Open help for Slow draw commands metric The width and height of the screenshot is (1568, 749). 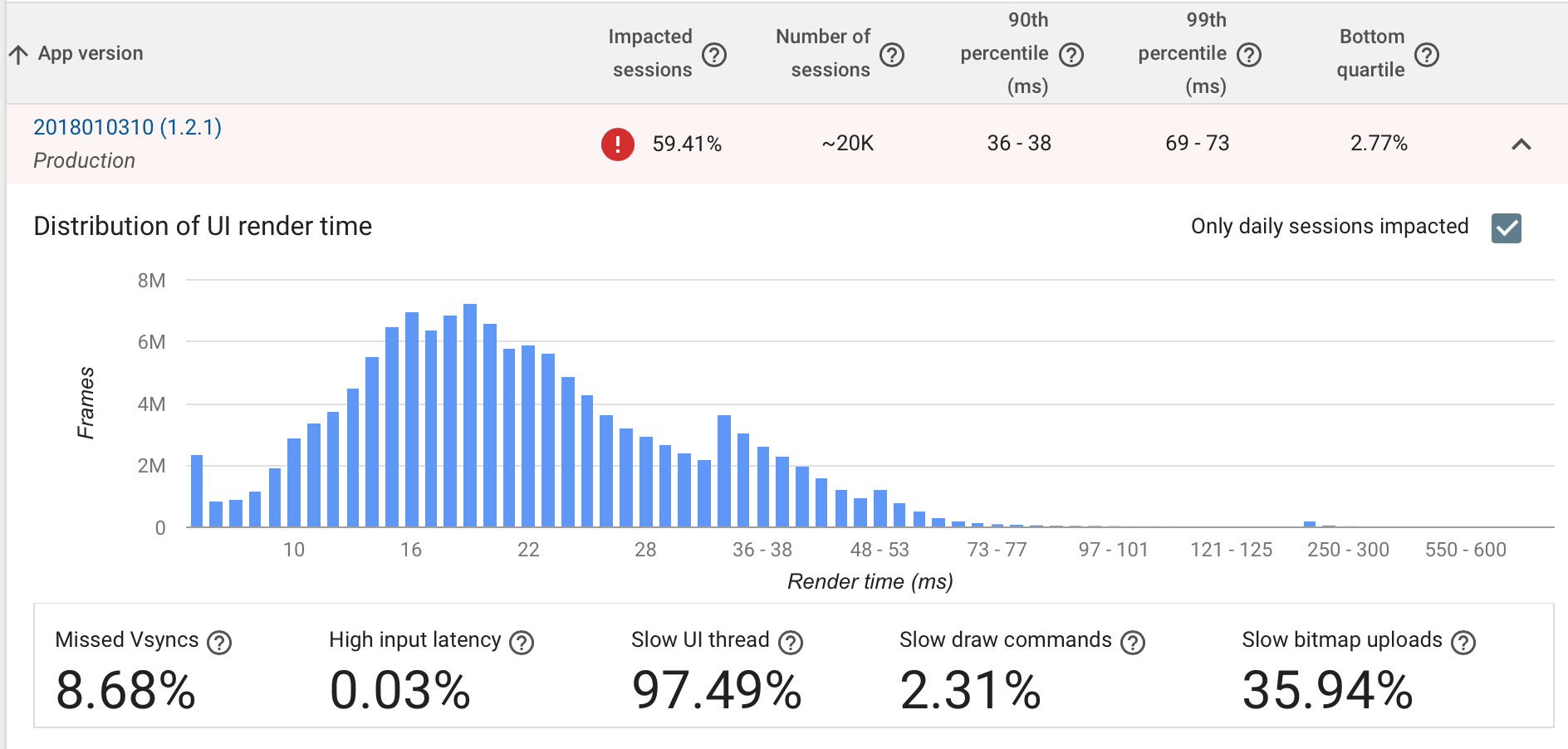pyautogui.click(x=1131, y=640)
